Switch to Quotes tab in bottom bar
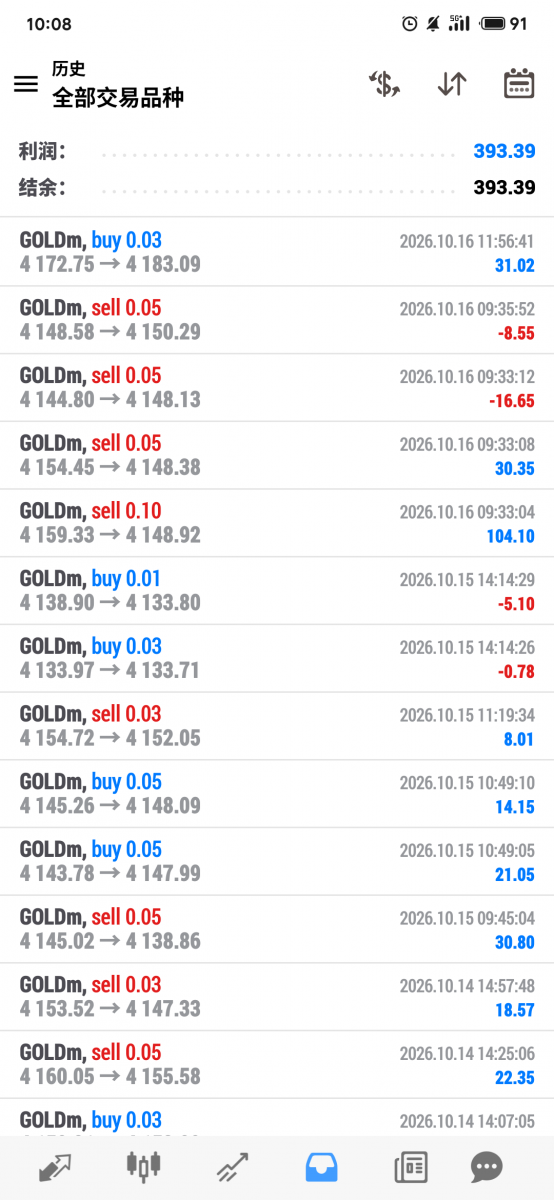554x1200 pixels. [55, 1166]
